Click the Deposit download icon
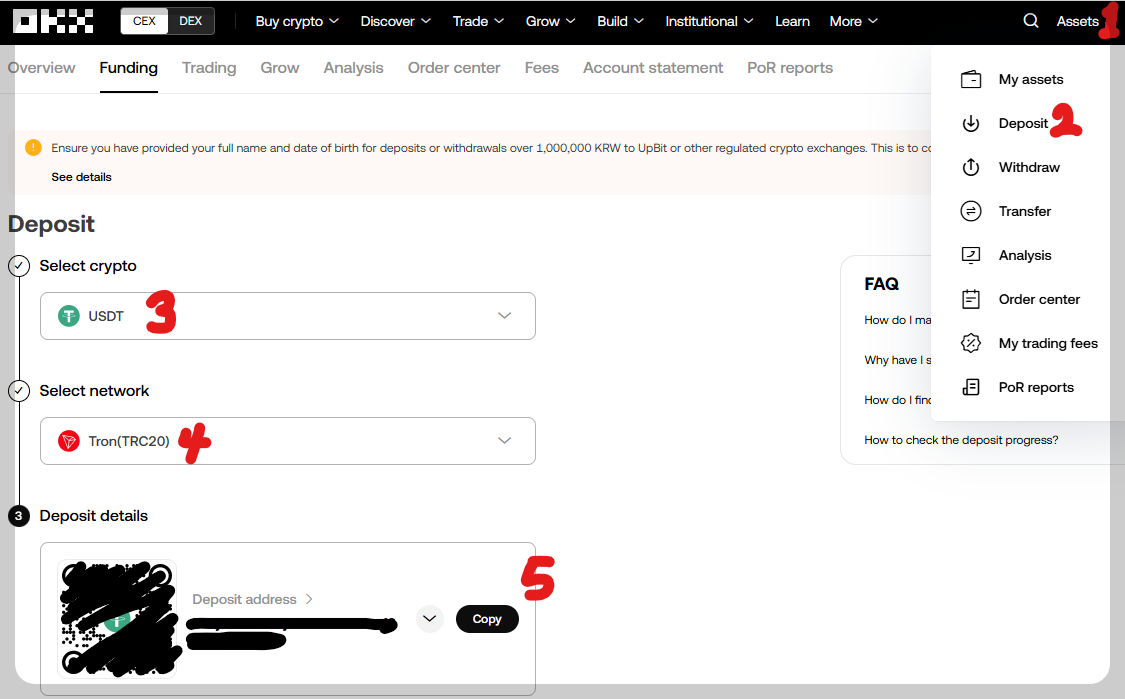This screenshot has height=699, width=1125. (971, 123)
